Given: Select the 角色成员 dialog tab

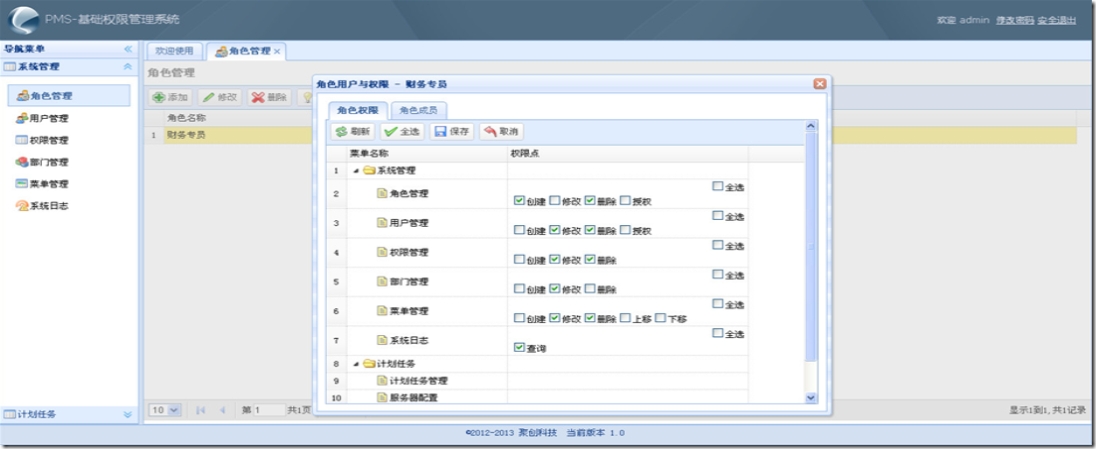Looking at the screenshot, I should pyautogui.click(x=419, y=111).
